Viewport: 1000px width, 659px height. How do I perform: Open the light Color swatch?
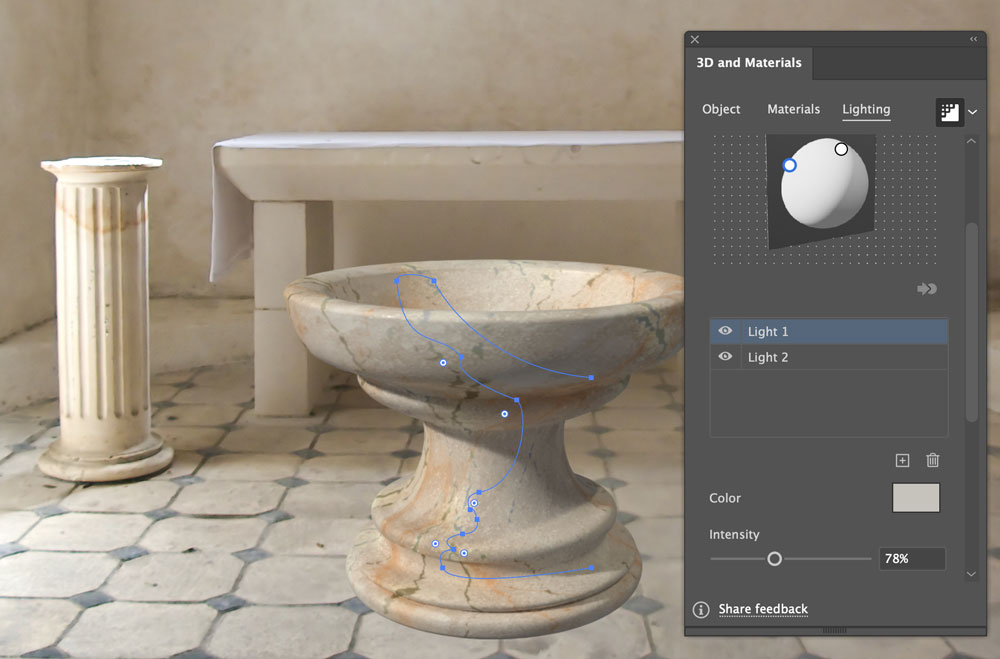(x=916, y=498)
